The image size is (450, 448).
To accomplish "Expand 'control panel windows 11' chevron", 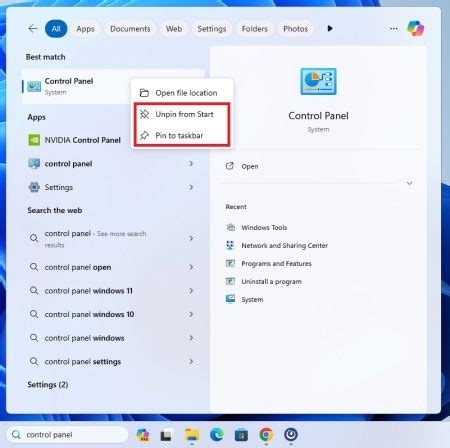I will pos(191,291).
